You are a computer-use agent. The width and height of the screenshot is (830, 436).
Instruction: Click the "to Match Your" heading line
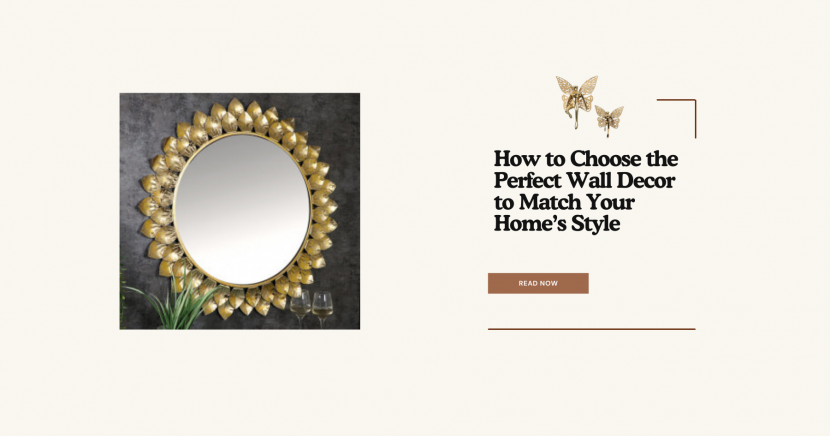(564, 202)
